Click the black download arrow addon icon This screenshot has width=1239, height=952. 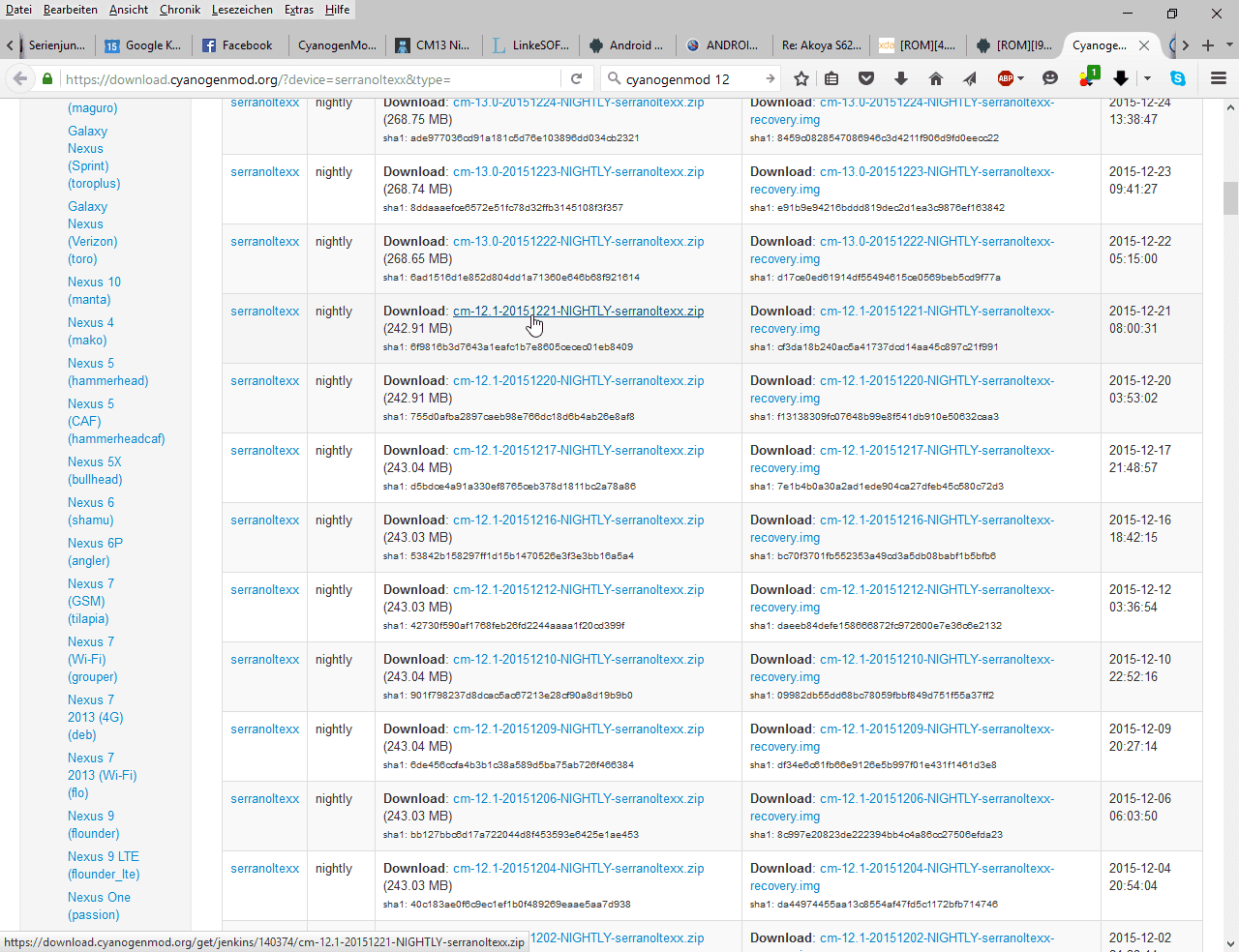[1121, 78]
